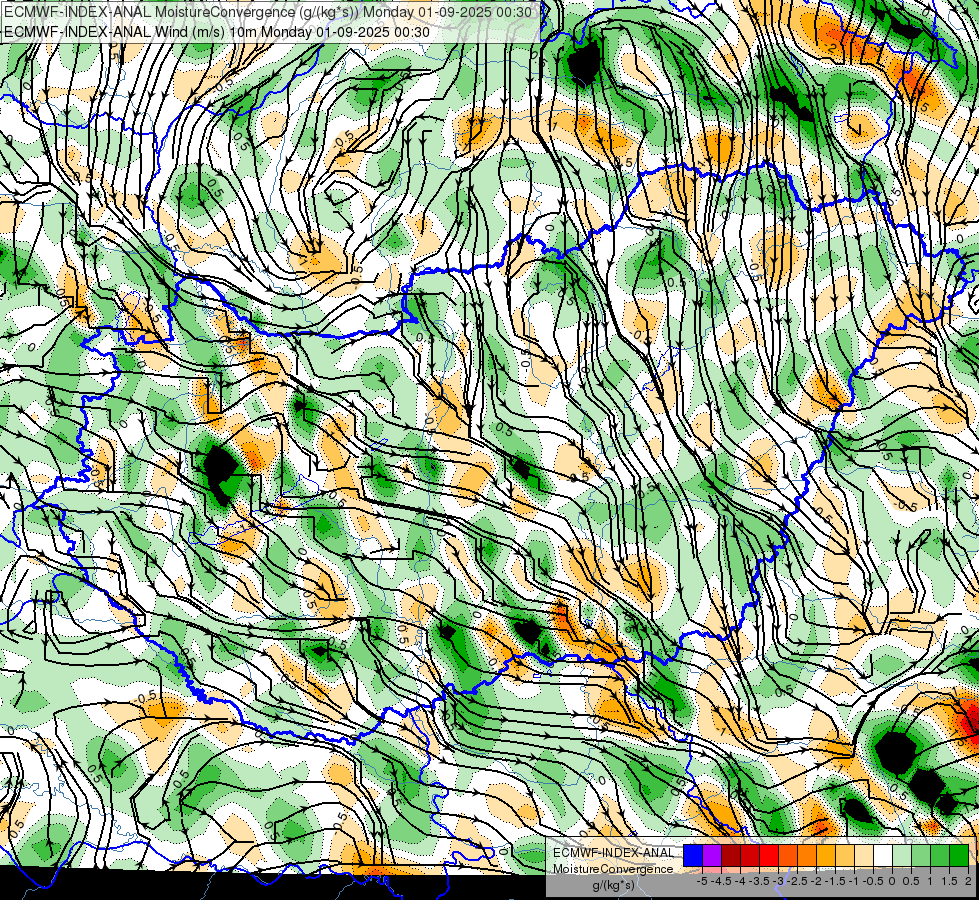Click the legend text MoistureConvergence
The width and height of the screenshot is (979, 900).
point(613,869)
